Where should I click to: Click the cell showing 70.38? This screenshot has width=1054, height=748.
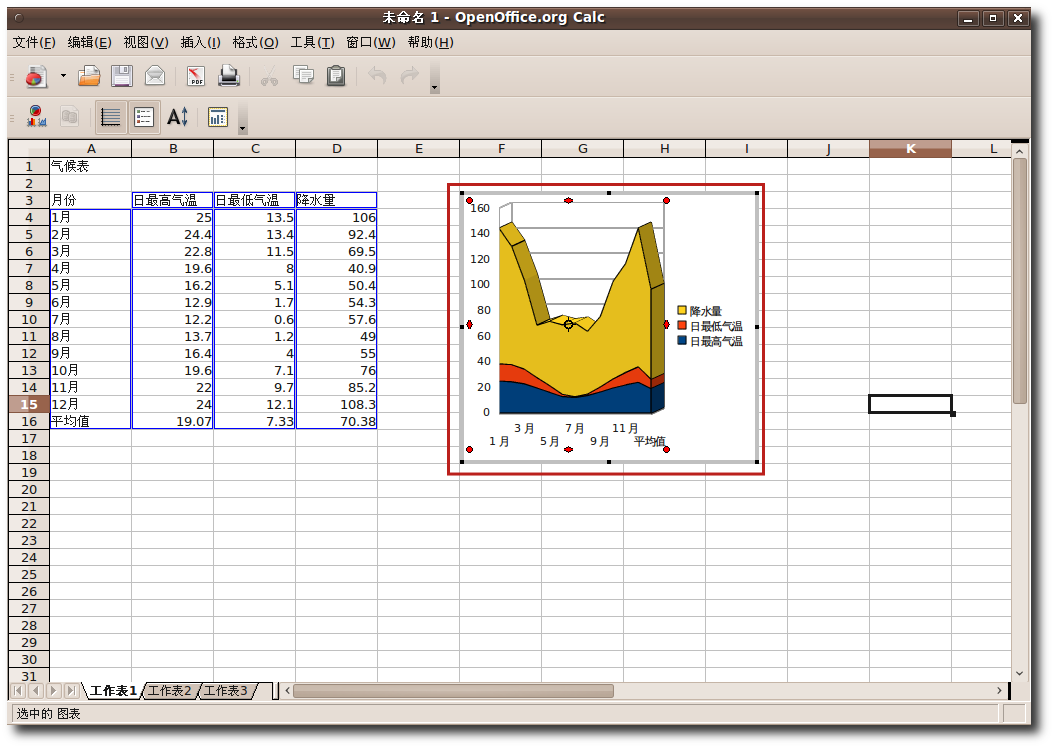336,421
